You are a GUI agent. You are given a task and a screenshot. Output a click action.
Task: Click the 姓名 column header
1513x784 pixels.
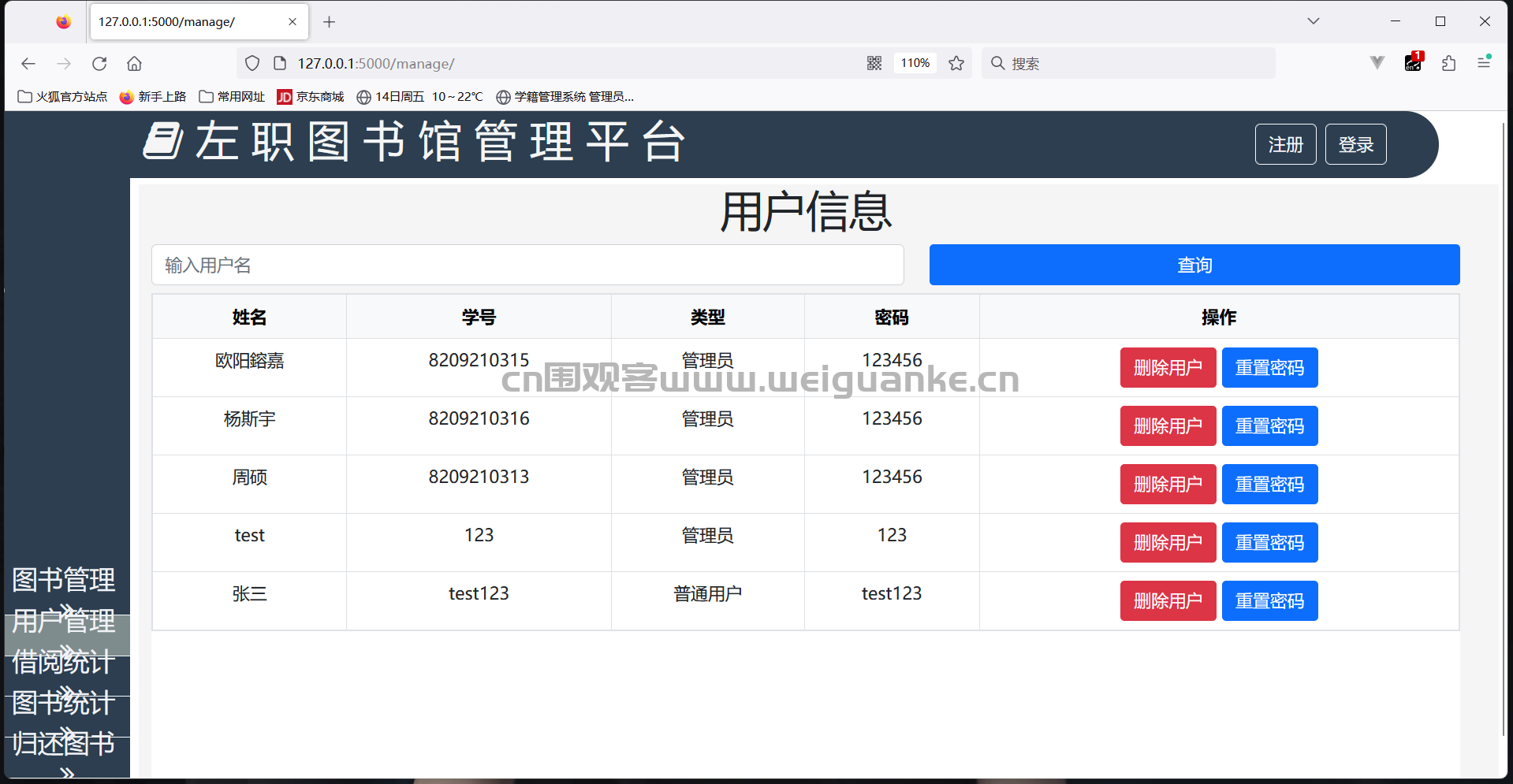coord(249,317)
